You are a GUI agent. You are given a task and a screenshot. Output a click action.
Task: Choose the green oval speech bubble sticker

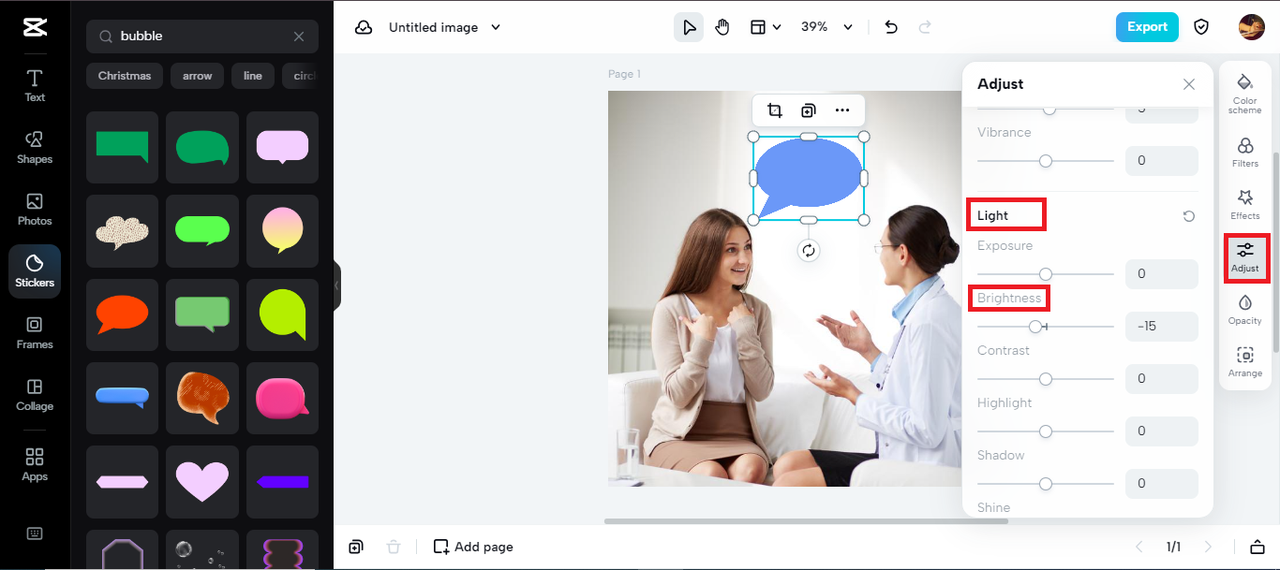[x=202, y=147]
